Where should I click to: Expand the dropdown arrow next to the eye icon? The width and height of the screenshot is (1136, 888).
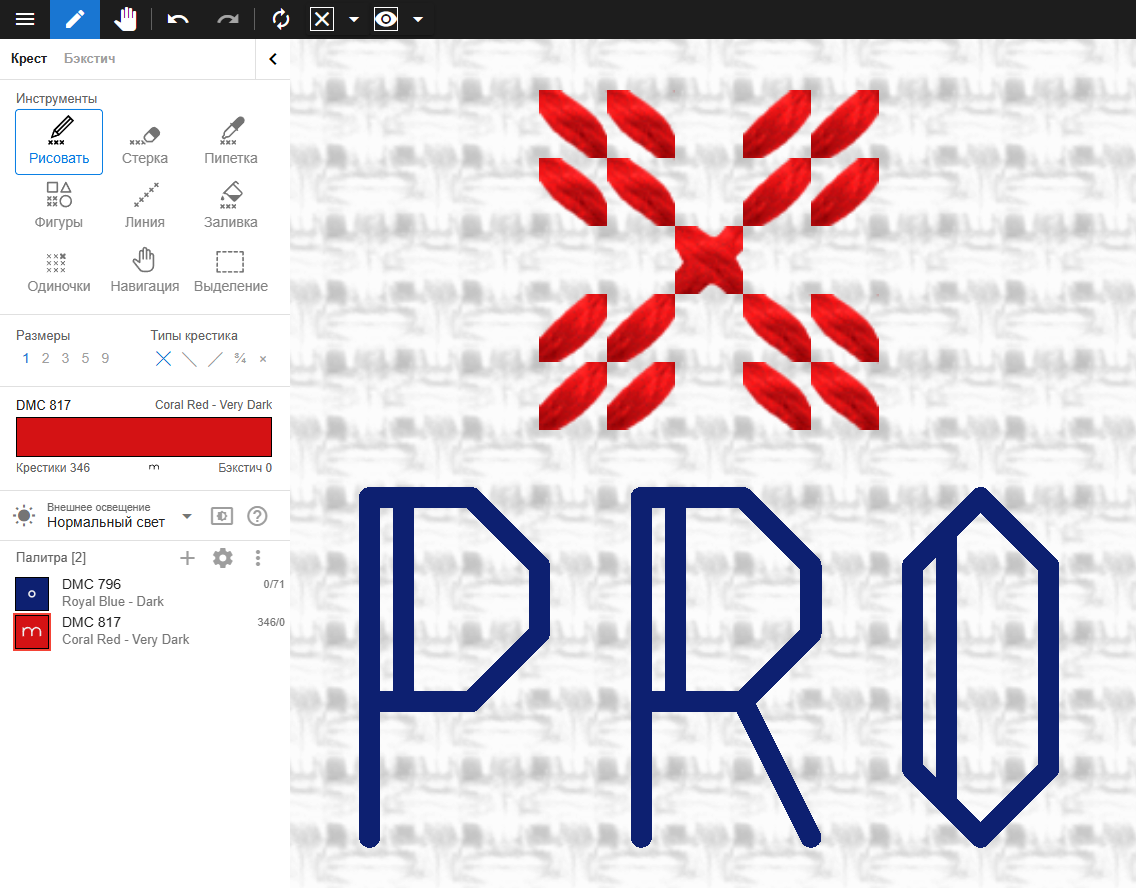pyautogui.click(x=418, y=19)
